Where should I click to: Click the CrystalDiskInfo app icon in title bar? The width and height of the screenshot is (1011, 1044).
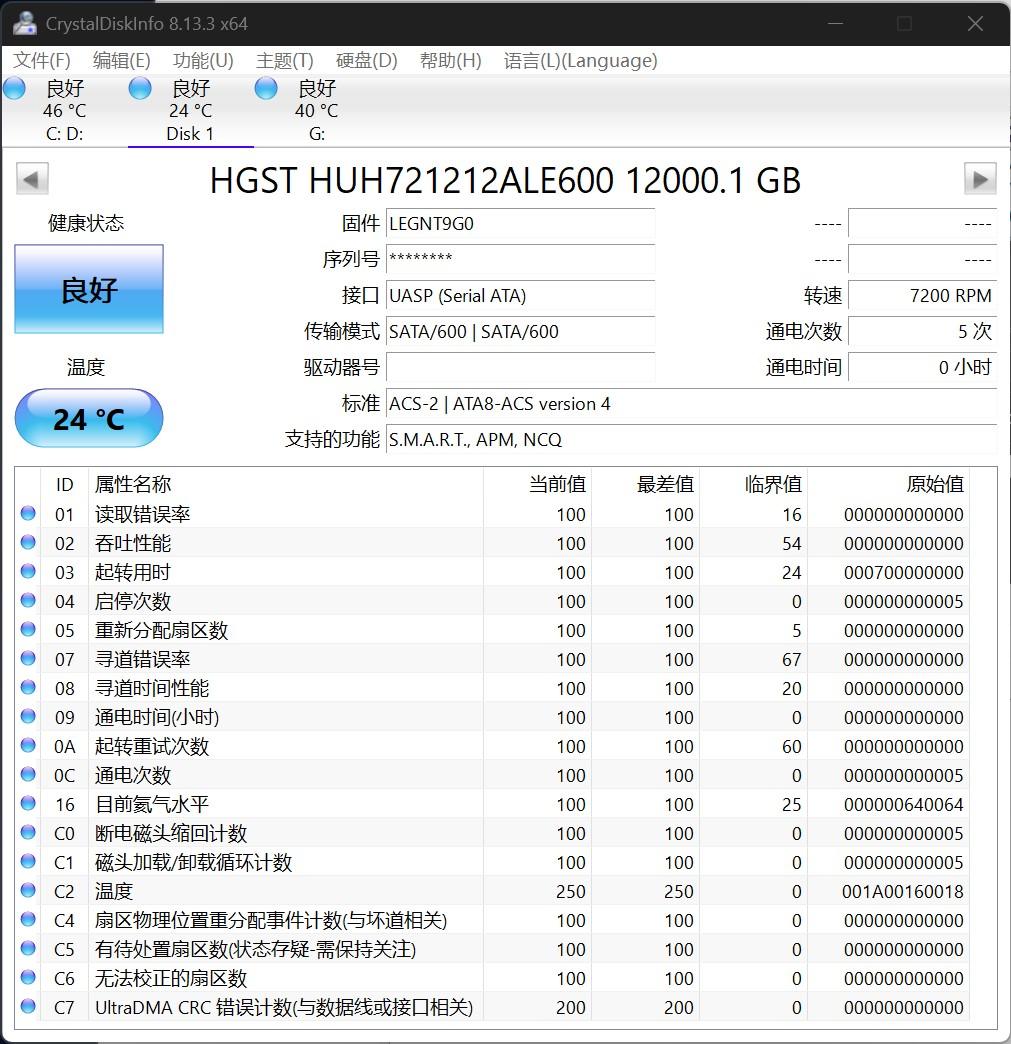[25, 23]
